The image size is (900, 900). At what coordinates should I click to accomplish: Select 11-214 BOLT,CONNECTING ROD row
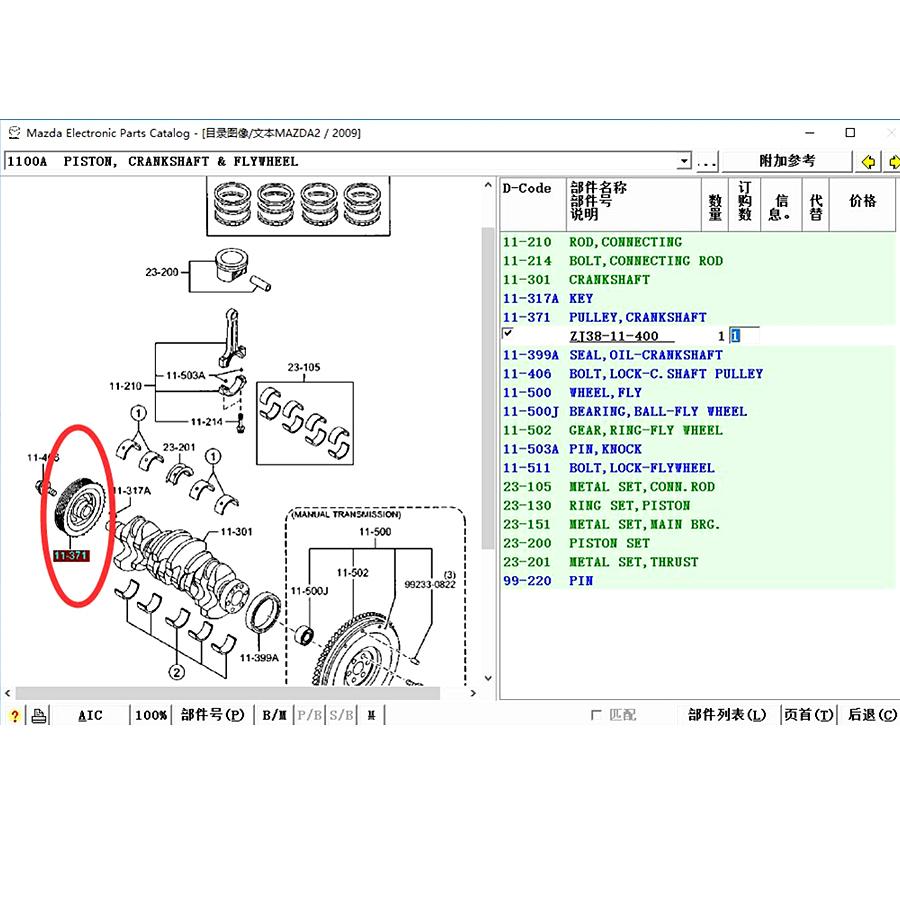pyautogui.click(x=698, y=261)
